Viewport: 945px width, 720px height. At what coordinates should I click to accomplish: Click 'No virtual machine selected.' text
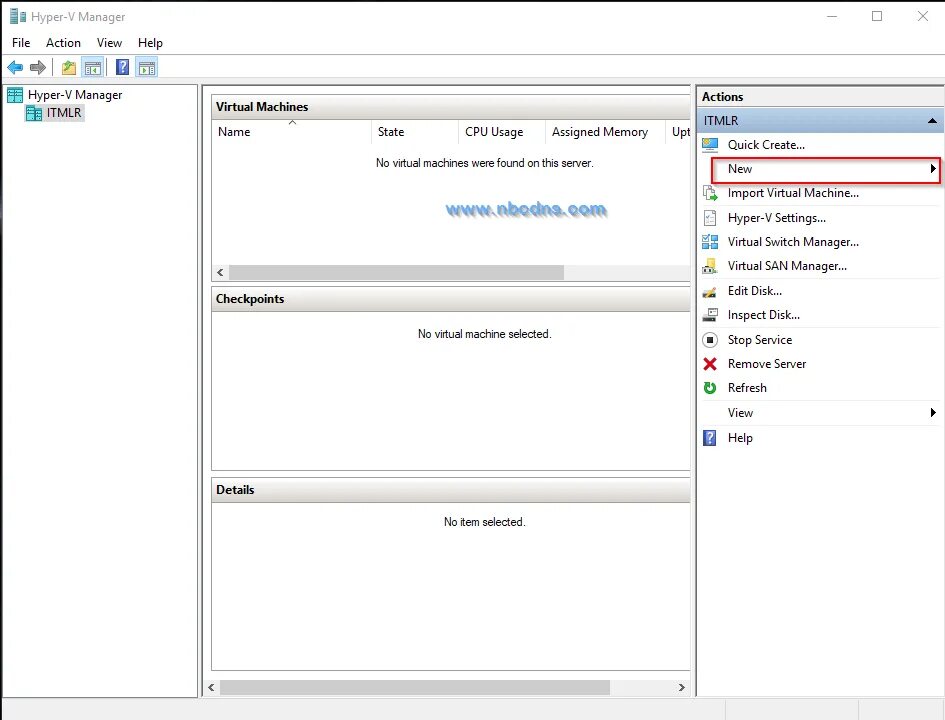click(x=485, y=334)
